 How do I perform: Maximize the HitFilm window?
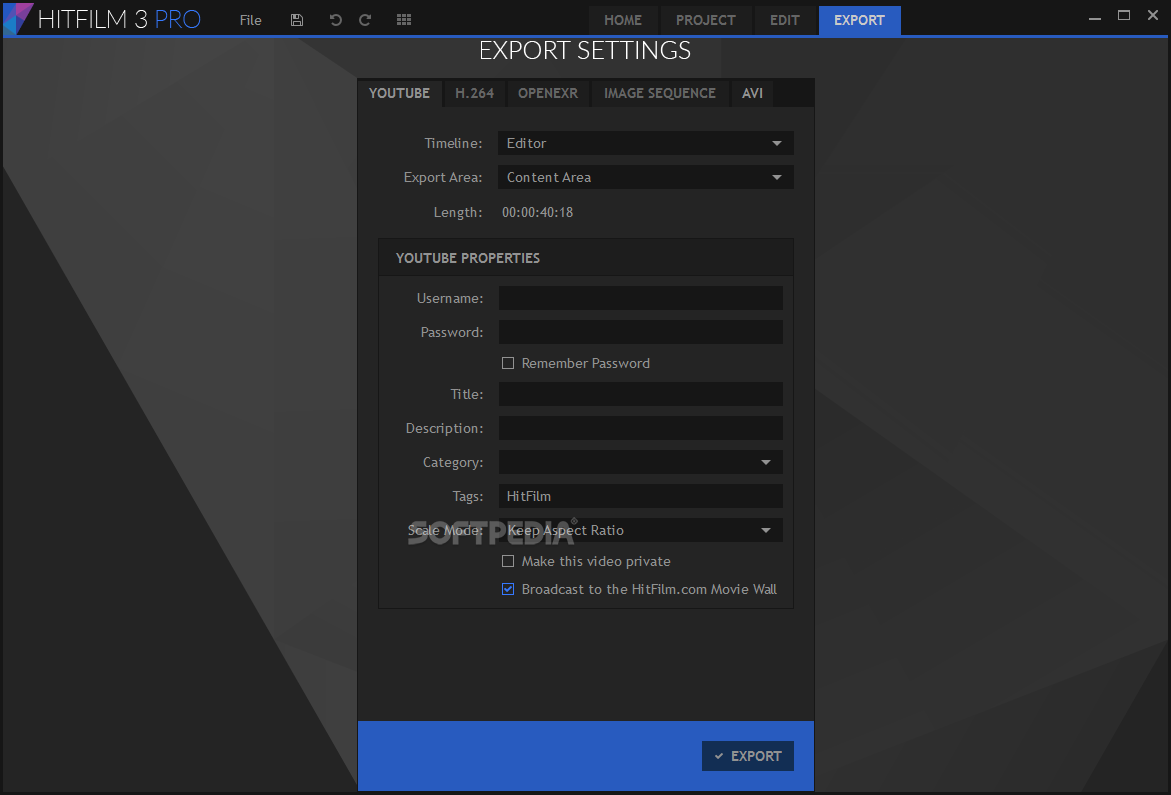(1123, 16)
